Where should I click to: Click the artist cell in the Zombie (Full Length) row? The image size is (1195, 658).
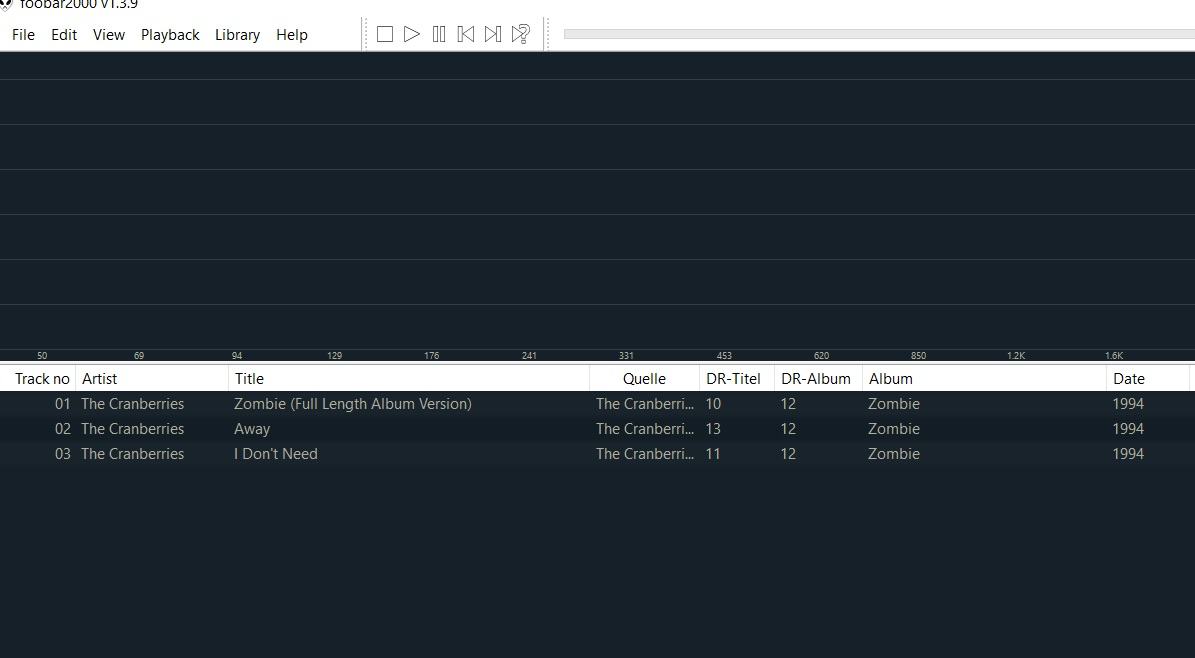pyautogui.click(x=133, y=404)
